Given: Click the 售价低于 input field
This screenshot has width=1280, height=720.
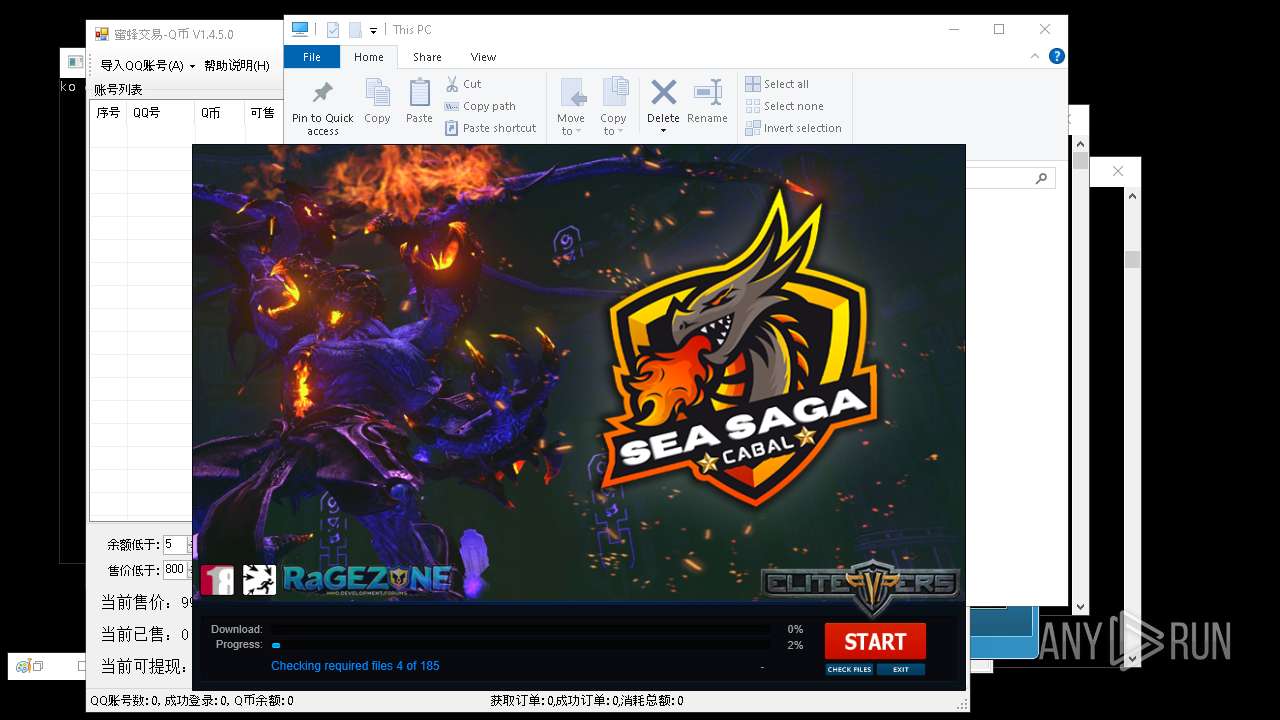Looking at the screenshot, I should 176,570.
